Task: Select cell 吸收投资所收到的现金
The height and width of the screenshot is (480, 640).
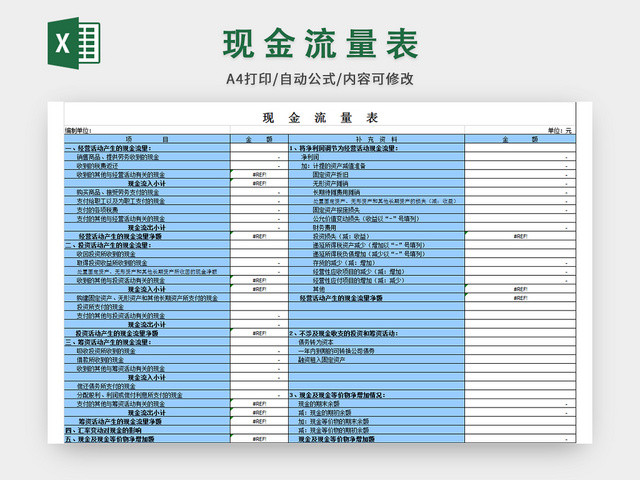Action: point(147,351)
